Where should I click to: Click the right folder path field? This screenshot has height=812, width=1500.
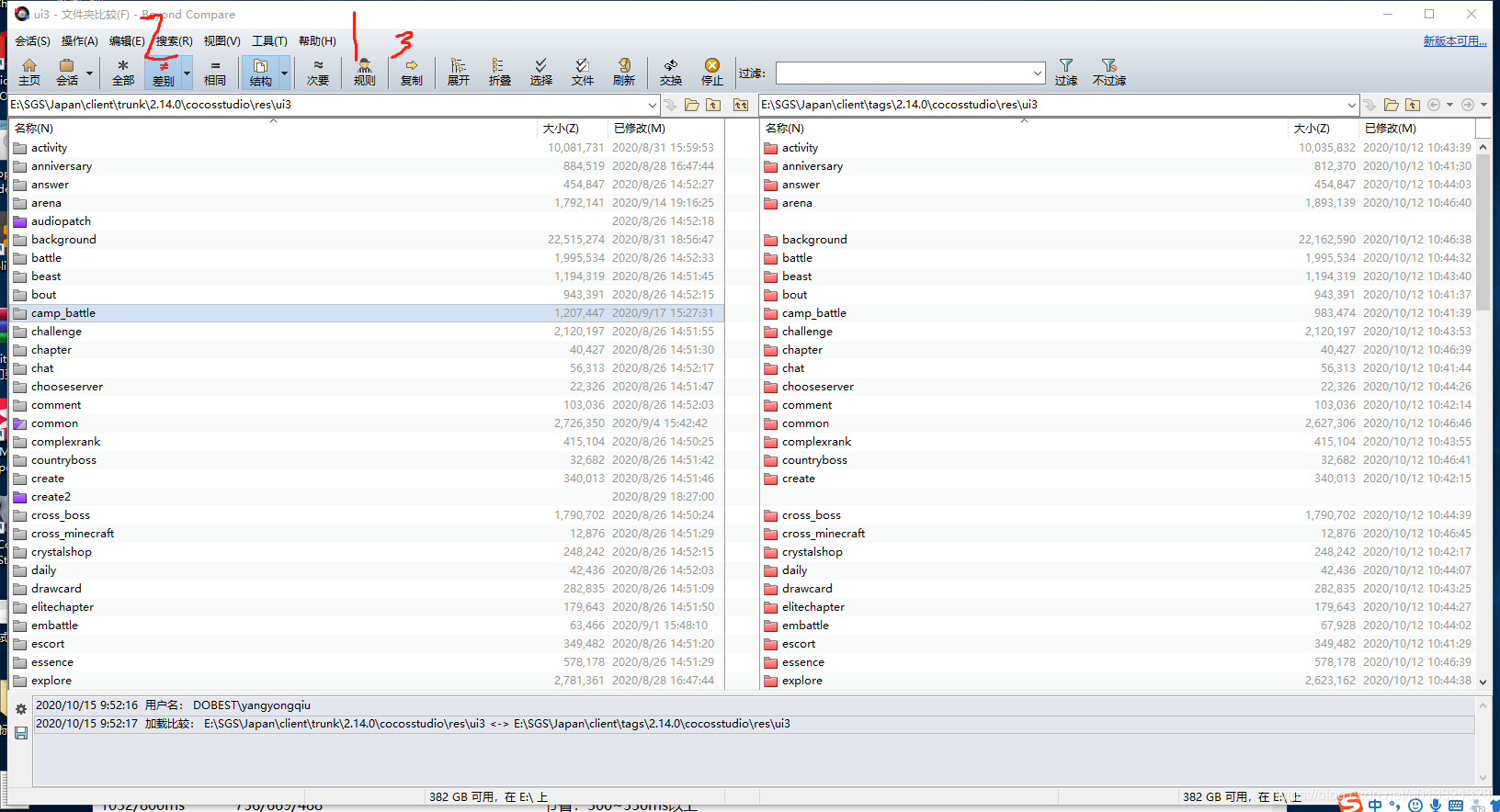tap(1052, 105)
